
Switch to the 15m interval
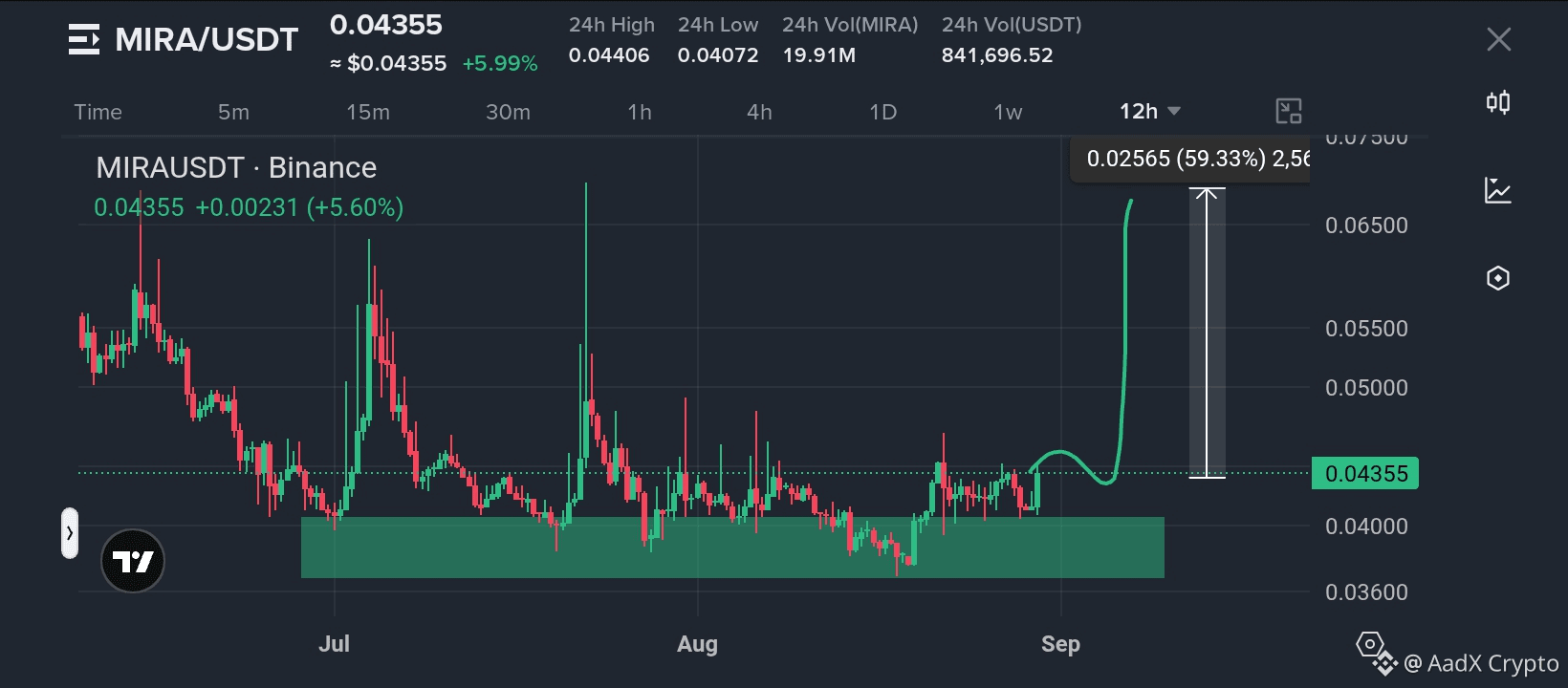[368, 112]
